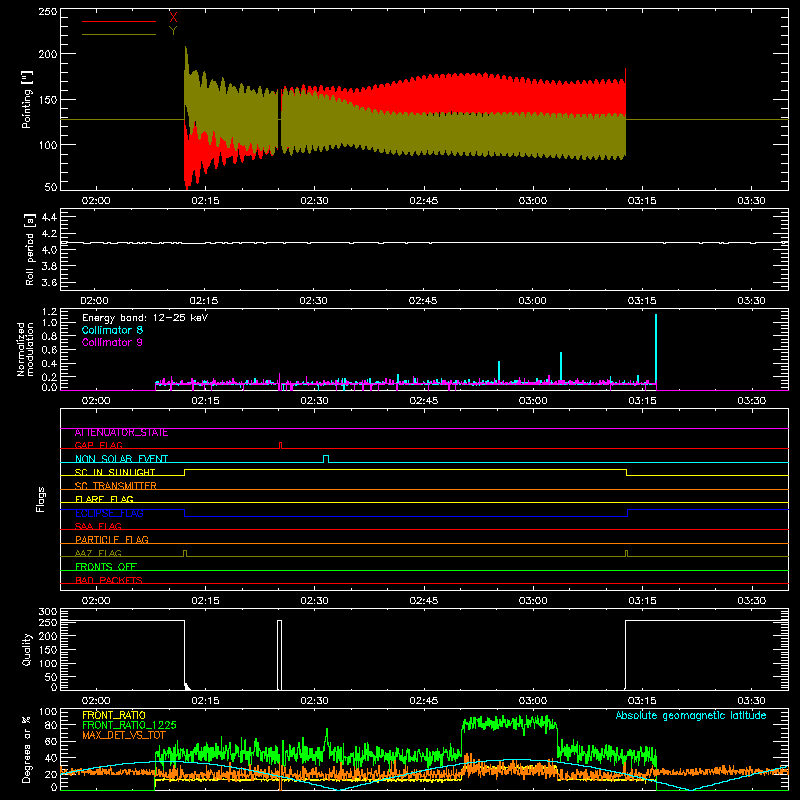Click the GAP_FLAG label

coord(98,445)
